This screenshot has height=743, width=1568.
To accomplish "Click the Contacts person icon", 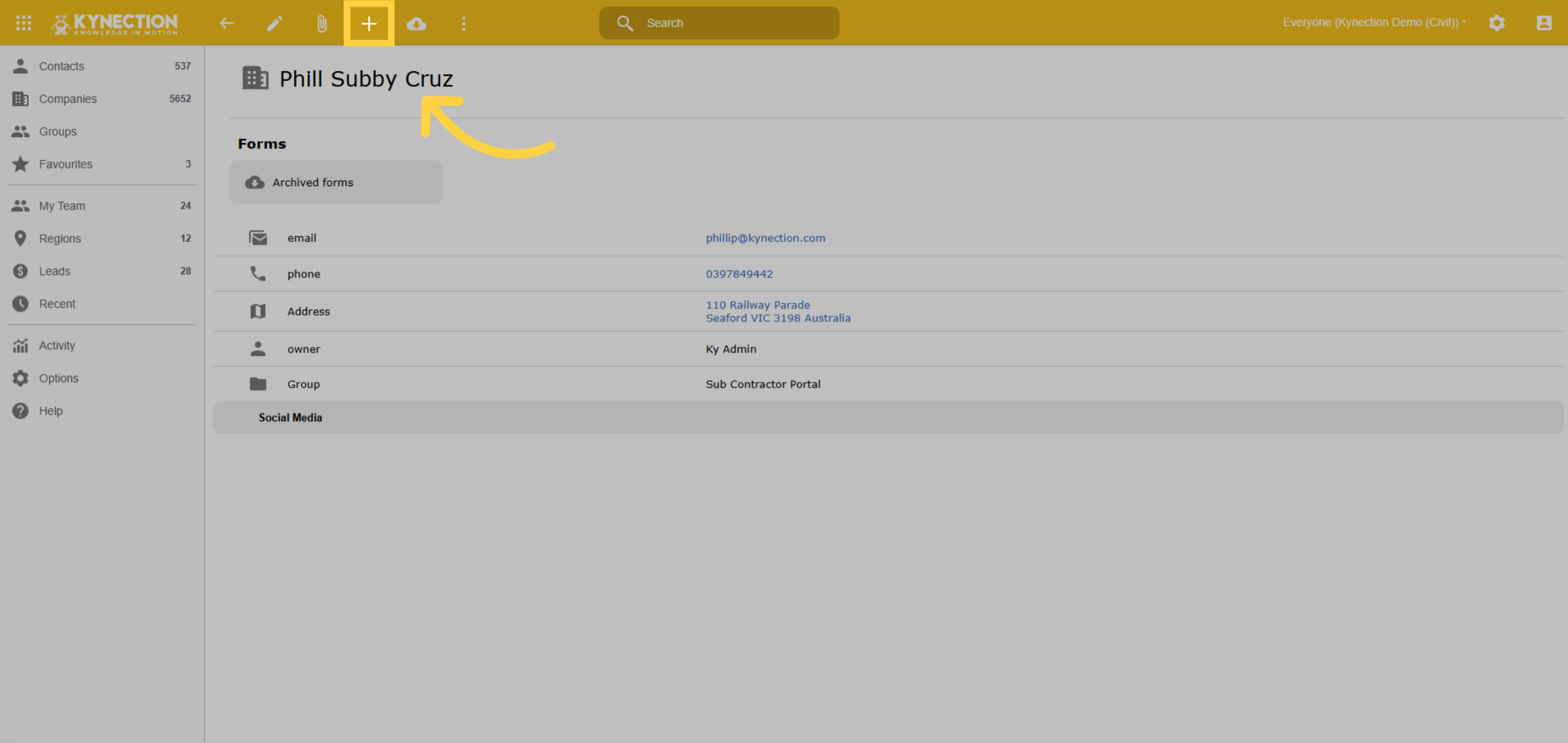I will (20, 66).
